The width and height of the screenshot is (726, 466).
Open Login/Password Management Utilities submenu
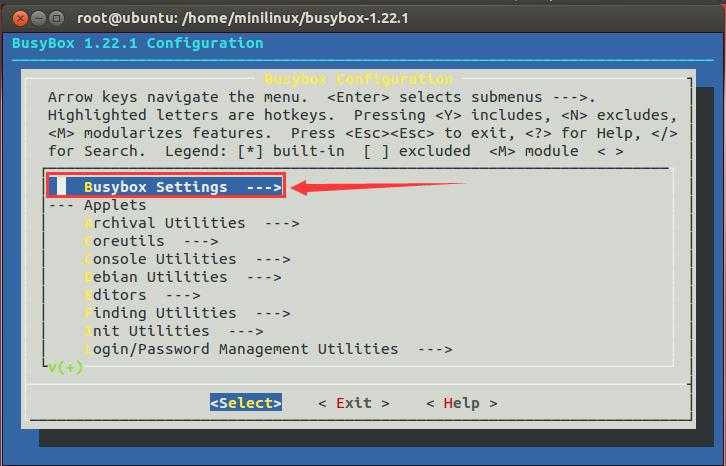click(x=268, y=349)
